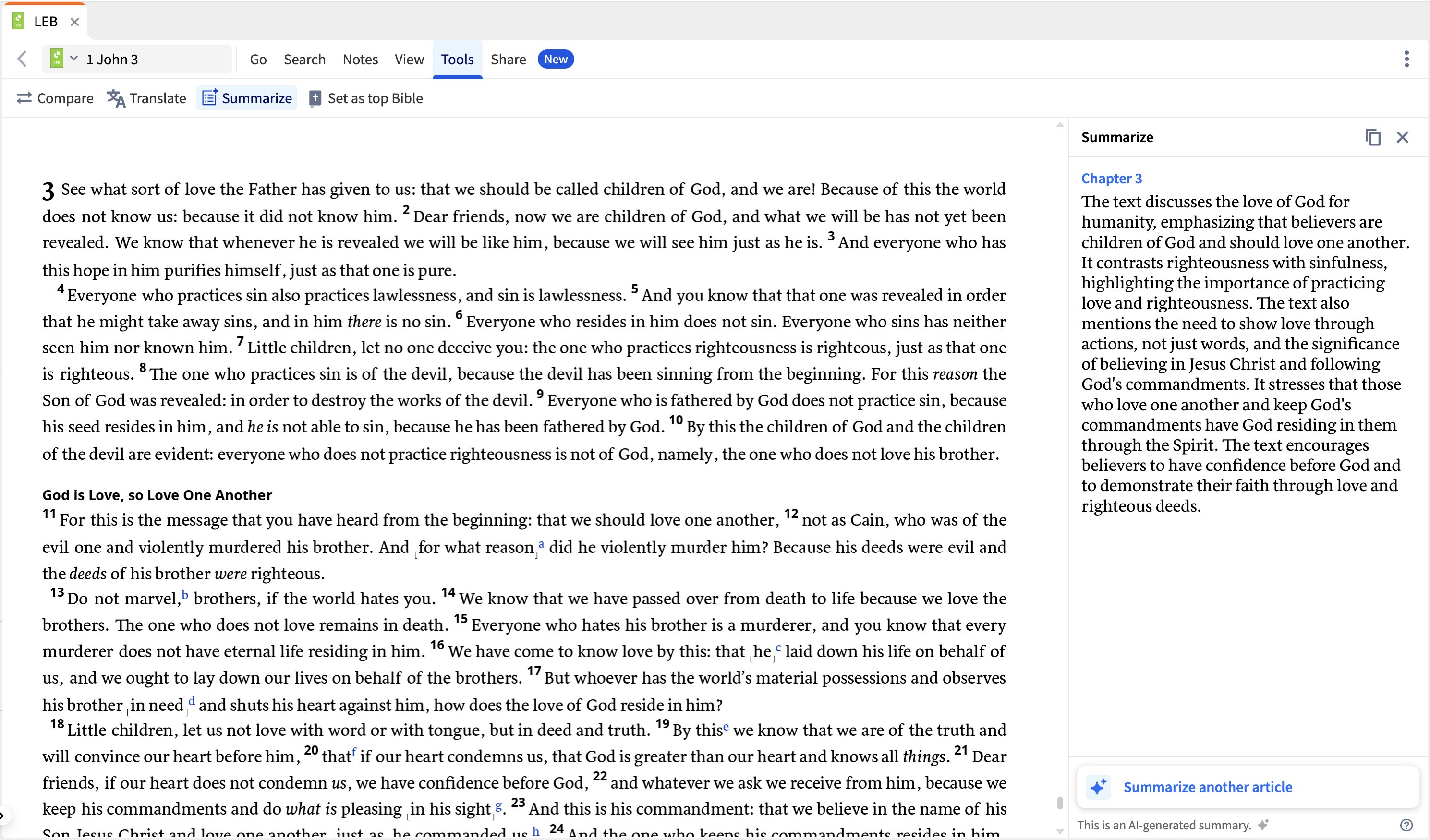The width and height of the screenshot is (1430, 840).
Task: Open the Compare tool
Action: (x=65, y=98)
